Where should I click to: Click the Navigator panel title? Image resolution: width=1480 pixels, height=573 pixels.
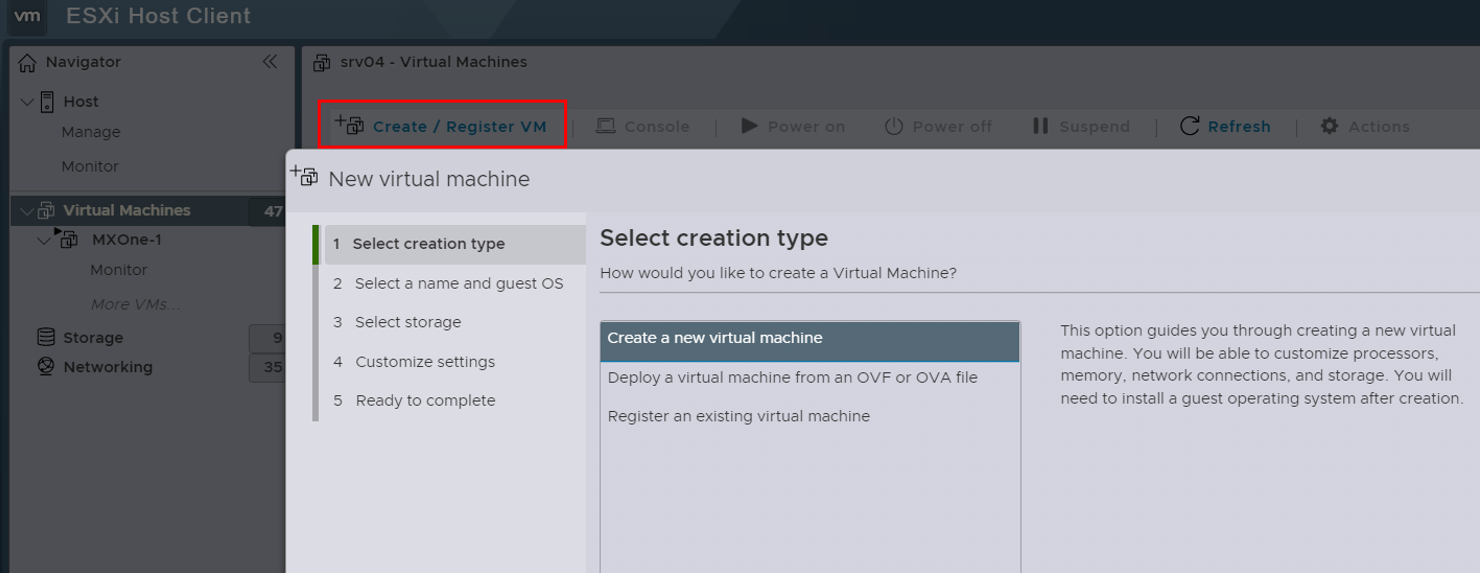click(x=83, y=62)
